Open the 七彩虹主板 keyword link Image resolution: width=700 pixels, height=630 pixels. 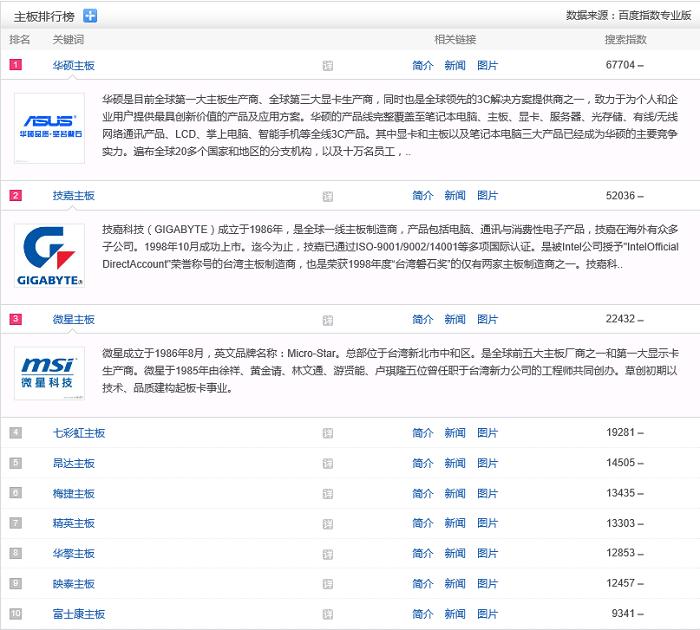pos(79,433)
